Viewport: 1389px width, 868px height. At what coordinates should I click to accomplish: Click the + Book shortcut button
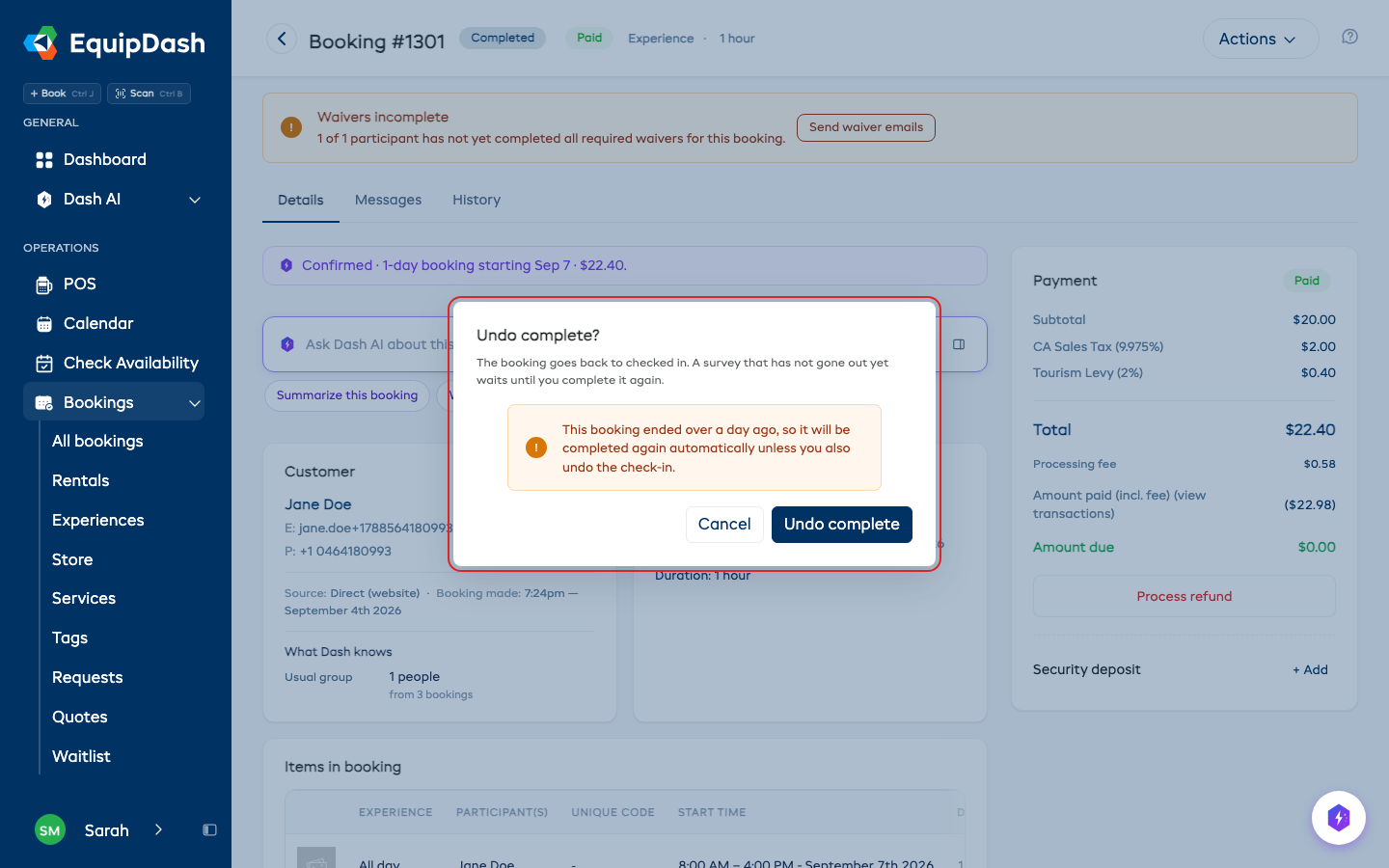[x=62, y=94]
